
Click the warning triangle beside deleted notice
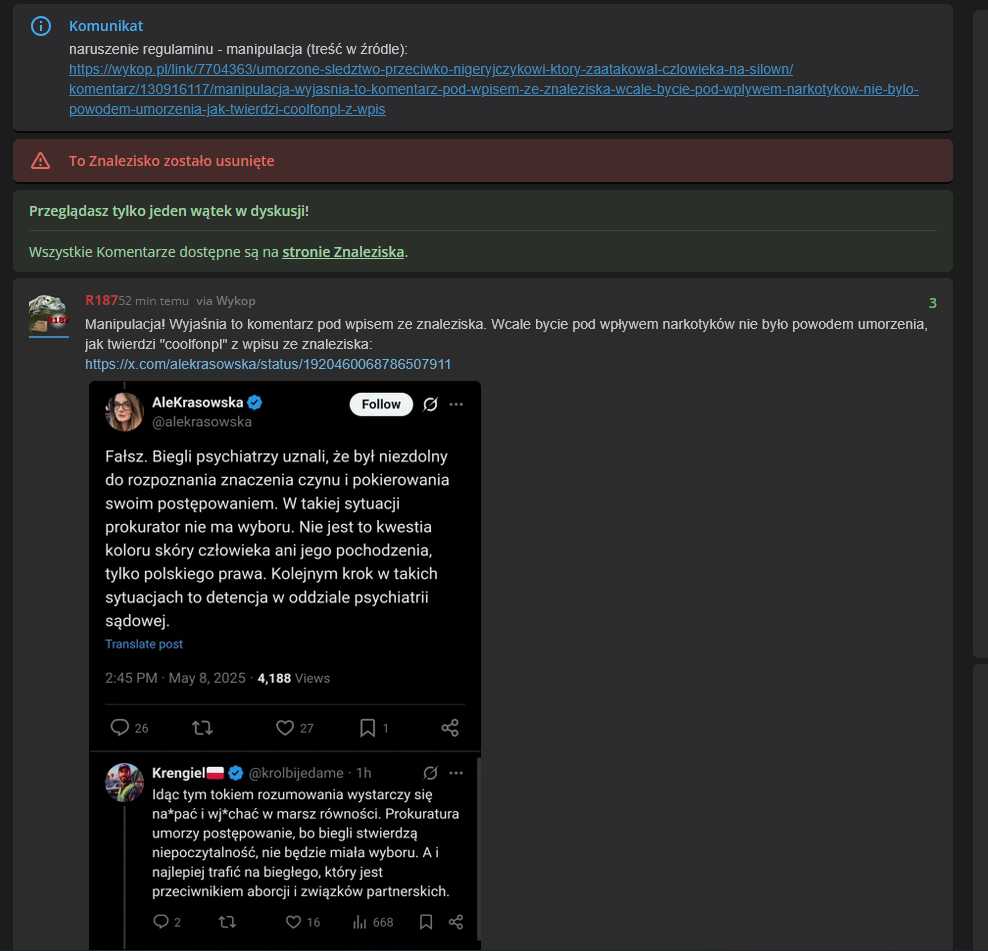40,161
